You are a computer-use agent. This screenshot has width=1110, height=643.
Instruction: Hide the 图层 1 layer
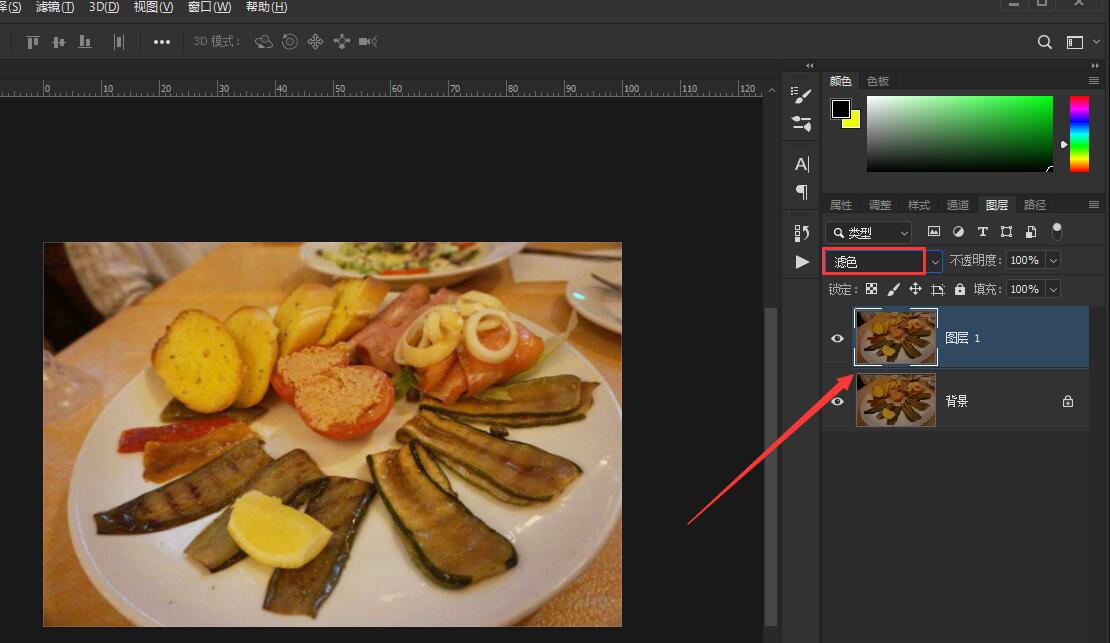tap(838, 338)
